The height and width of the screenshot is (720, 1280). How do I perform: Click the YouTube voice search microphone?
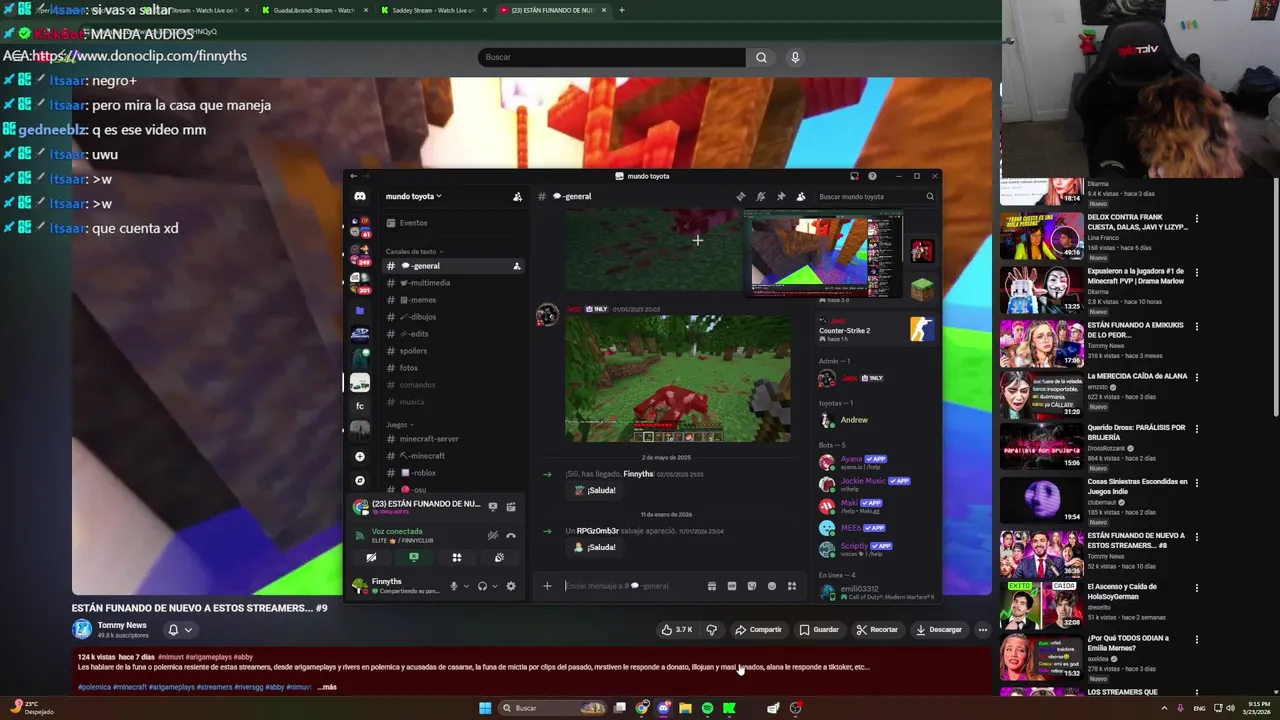pos(795,57)
